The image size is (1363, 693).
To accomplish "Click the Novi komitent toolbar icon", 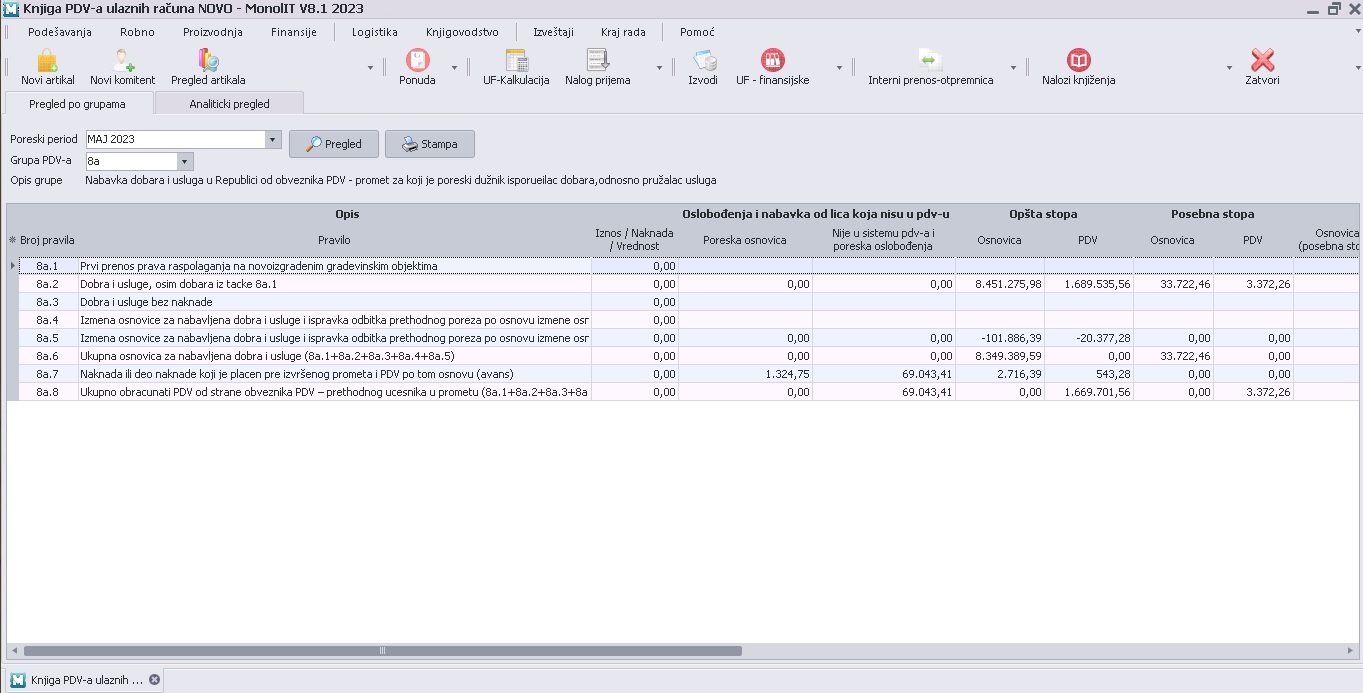I will tap(122, 60).
